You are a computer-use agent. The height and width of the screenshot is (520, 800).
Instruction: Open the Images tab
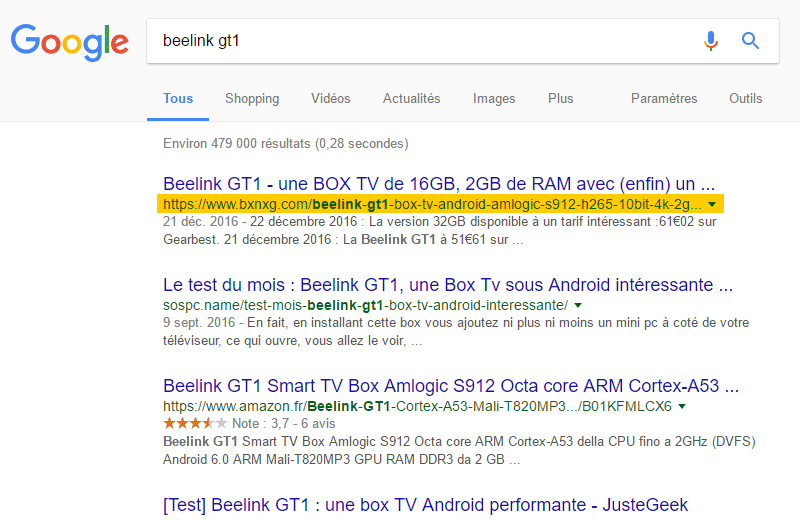coord(494,98)
